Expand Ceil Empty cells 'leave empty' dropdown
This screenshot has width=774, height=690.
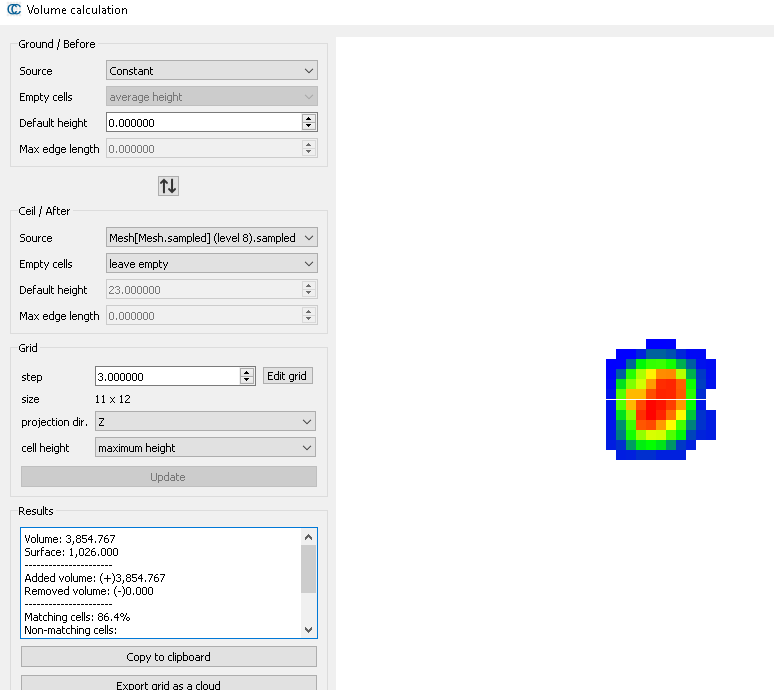[x=211, y=264]
